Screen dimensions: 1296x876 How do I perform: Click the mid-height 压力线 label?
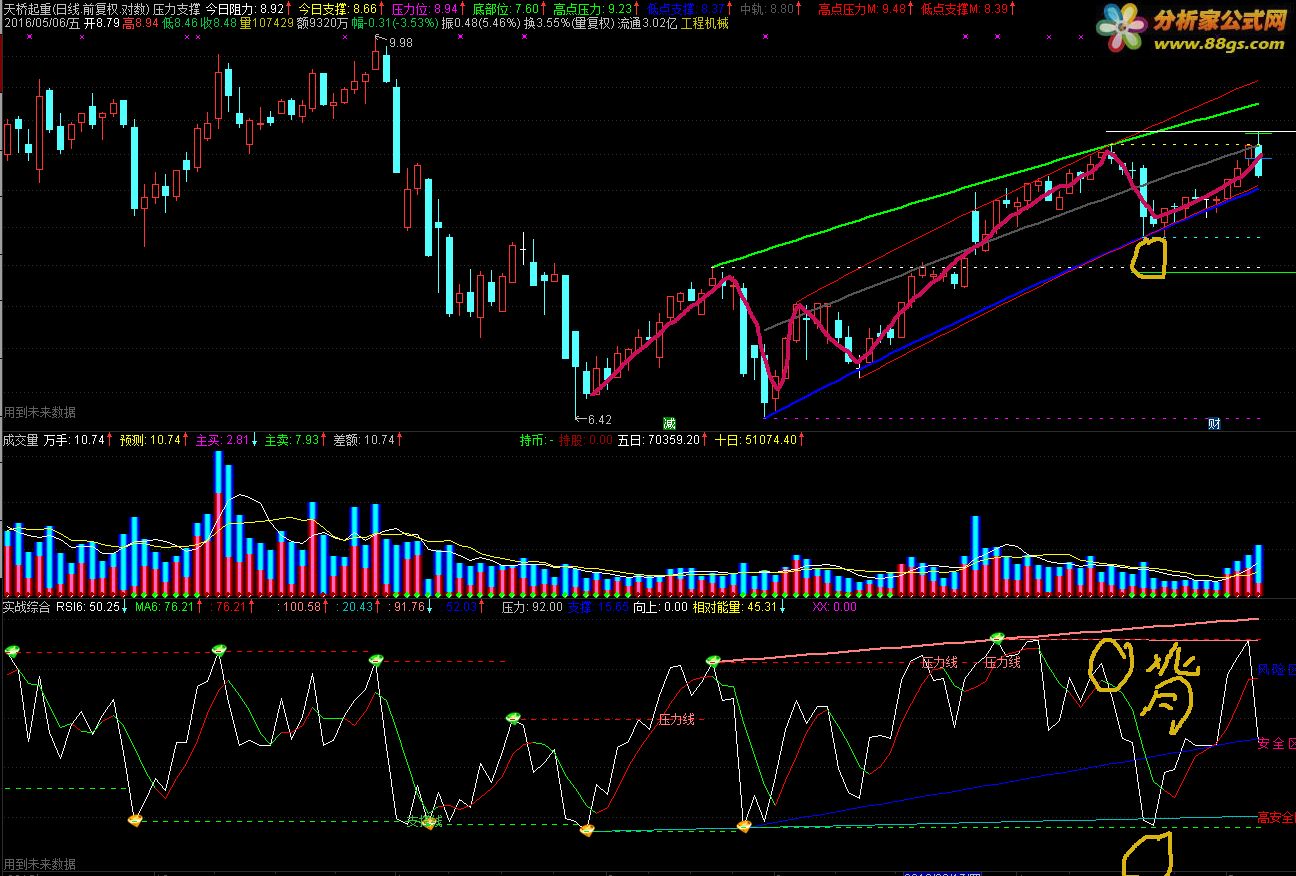pos(675,719)
